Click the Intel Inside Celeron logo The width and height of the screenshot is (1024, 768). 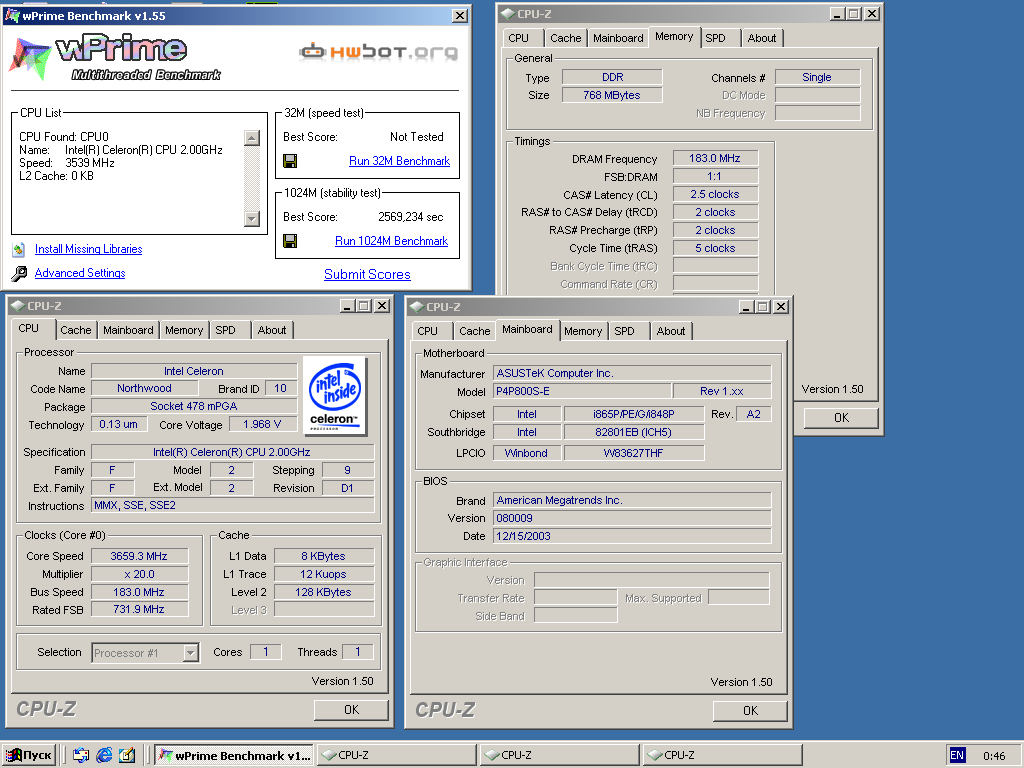[x=335, y=396]
